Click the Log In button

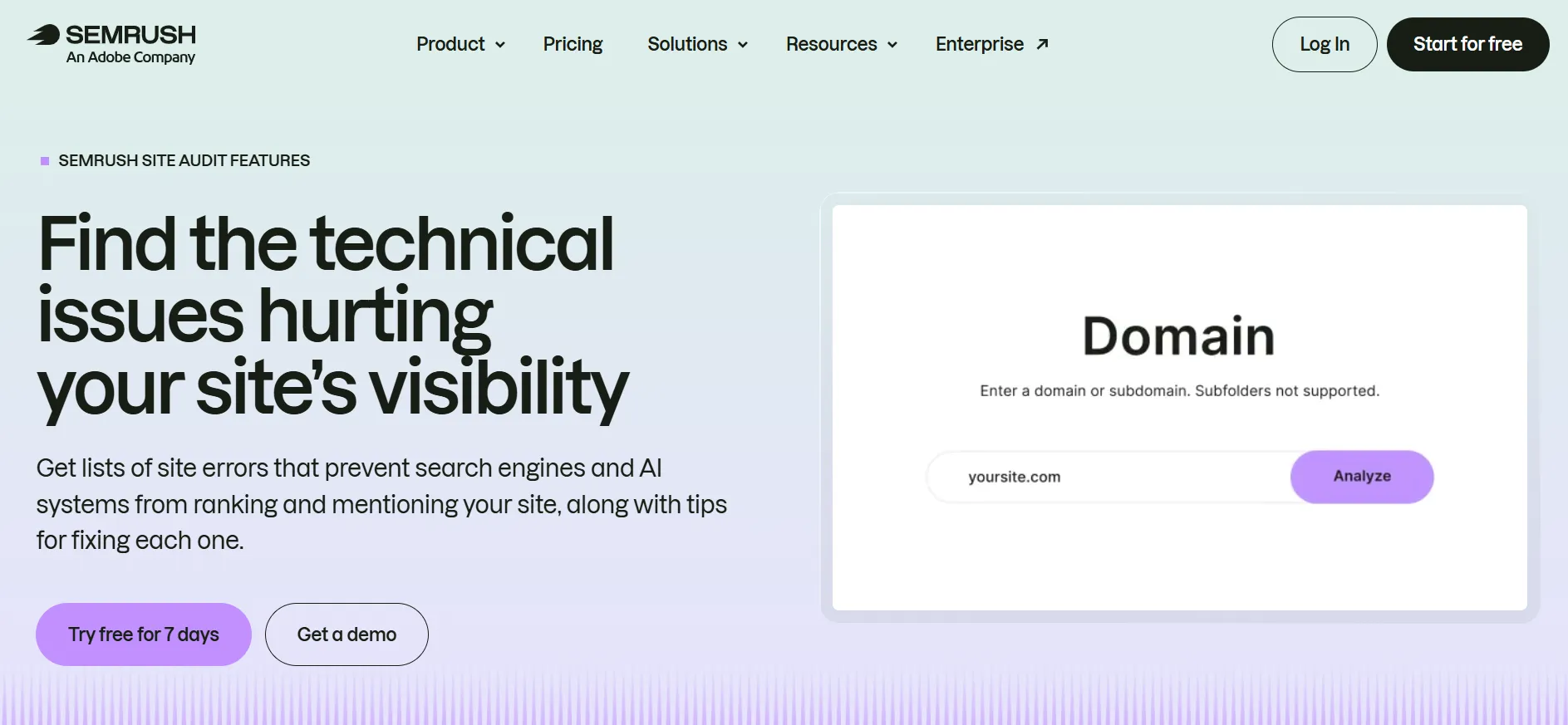pyautogui.click(x=1325, y=44)
